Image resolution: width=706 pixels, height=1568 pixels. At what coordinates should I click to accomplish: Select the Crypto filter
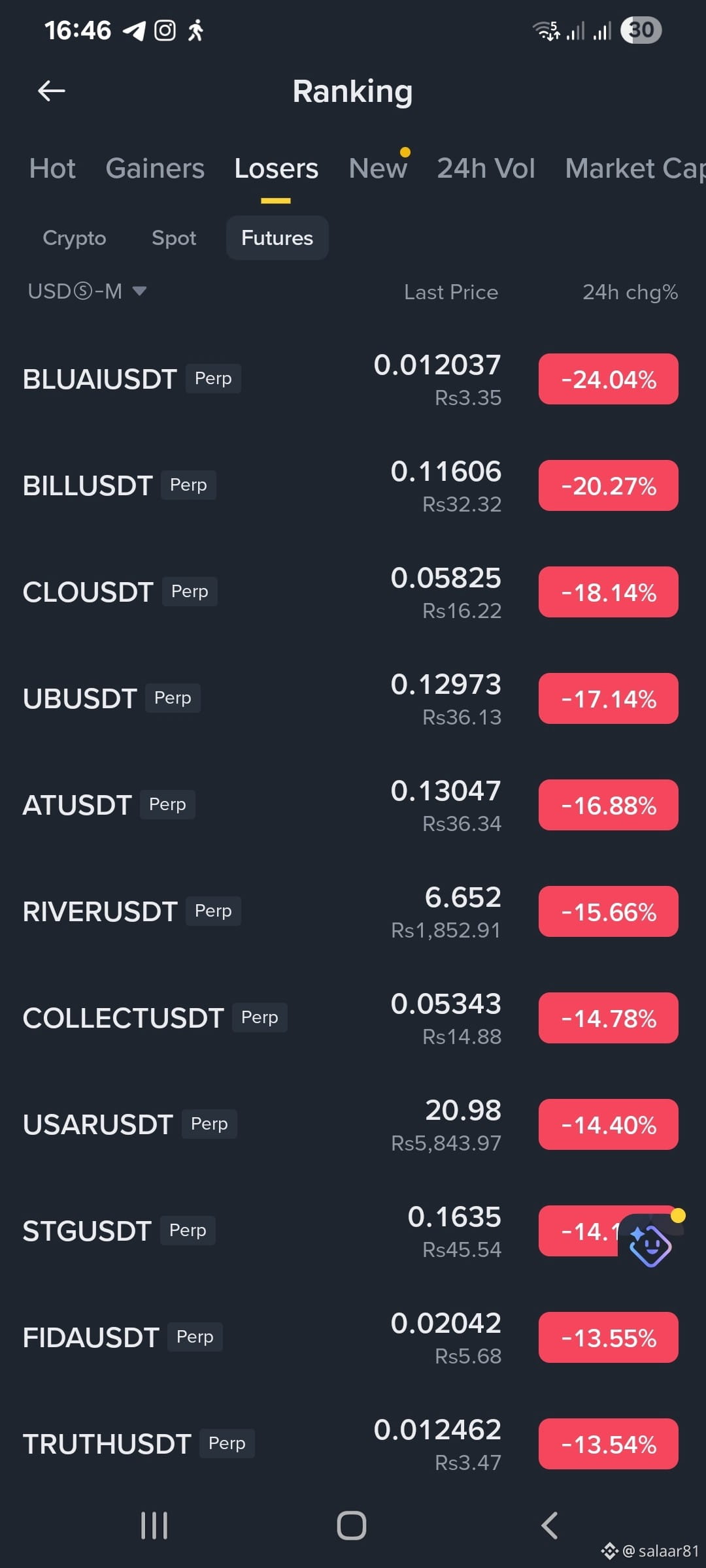coord(75,238)
